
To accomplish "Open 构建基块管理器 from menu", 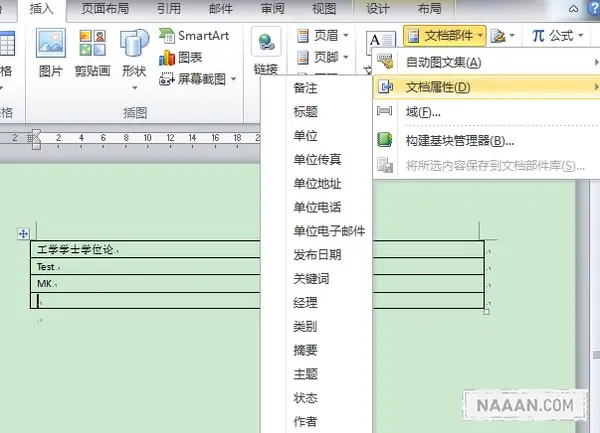I will click(x=459, y=140).
